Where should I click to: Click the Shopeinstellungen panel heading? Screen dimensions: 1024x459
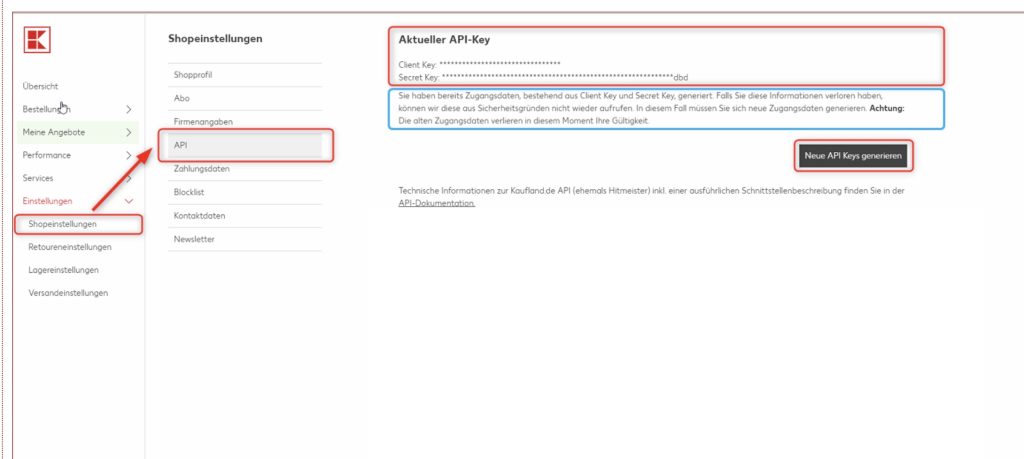[x=215, y=39]
